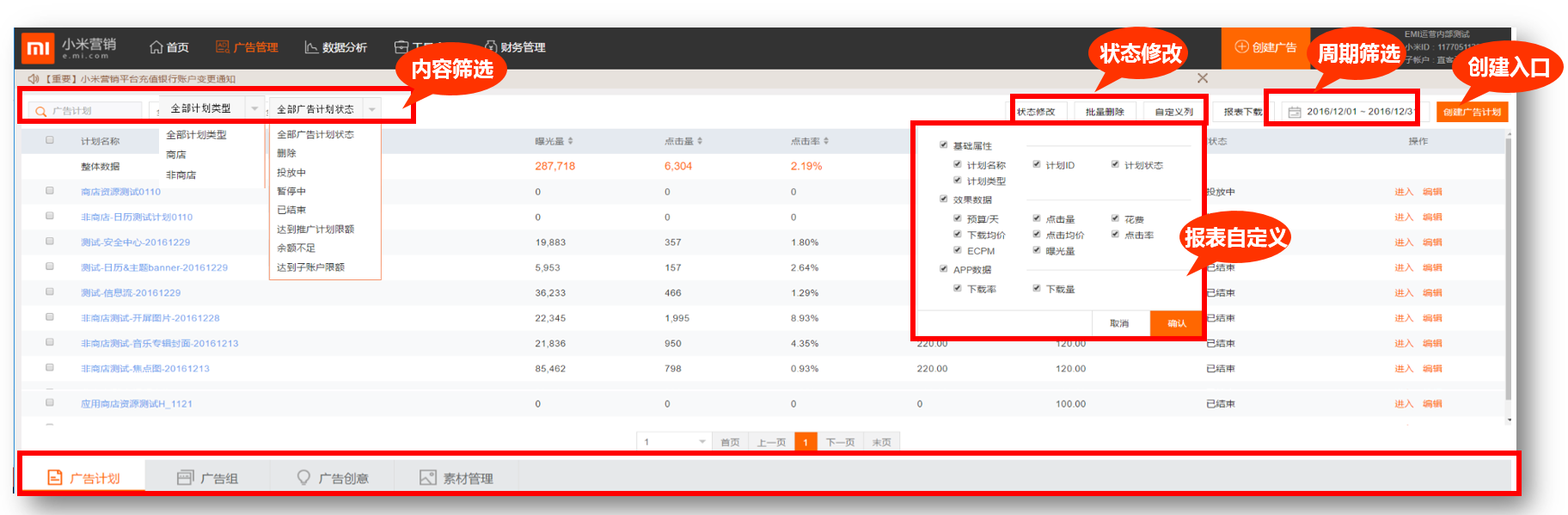The height and width of the screenshot is (515, 1568).
Task: Click the 广告创意 lightbulb icon
Action: [303, 478]
